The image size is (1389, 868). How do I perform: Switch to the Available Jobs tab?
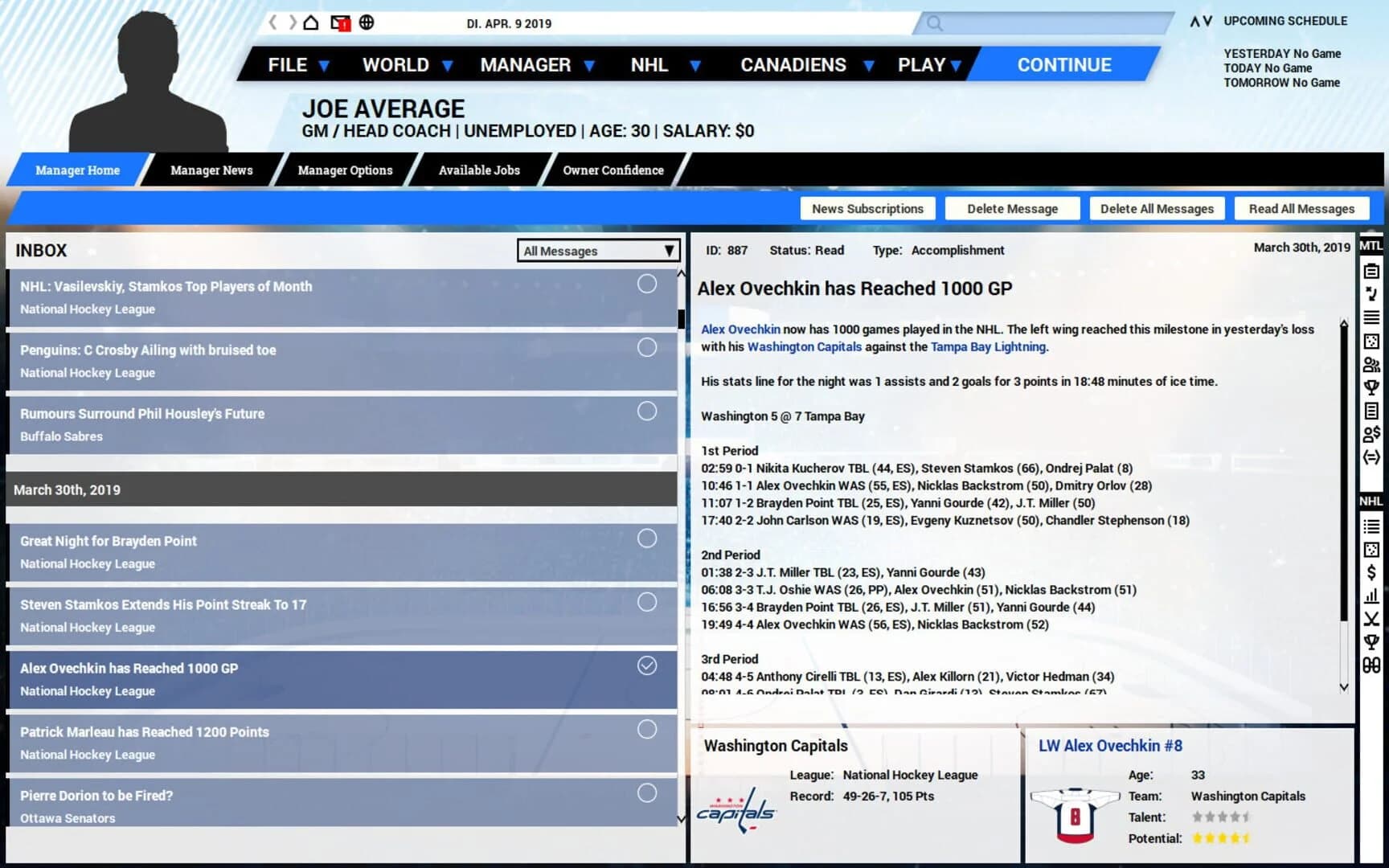tap(479, 170)
